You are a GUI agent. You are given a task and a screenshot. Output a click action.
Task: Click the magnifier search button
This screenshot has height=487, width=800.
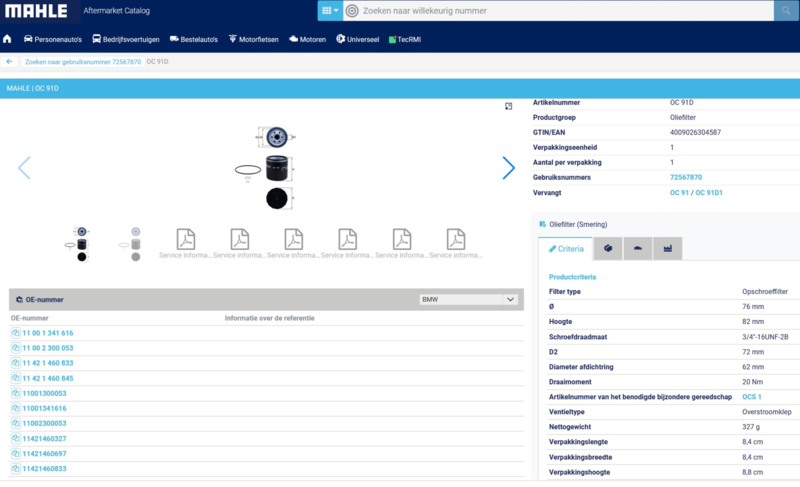pyautogui.click(x=786, y=11)
